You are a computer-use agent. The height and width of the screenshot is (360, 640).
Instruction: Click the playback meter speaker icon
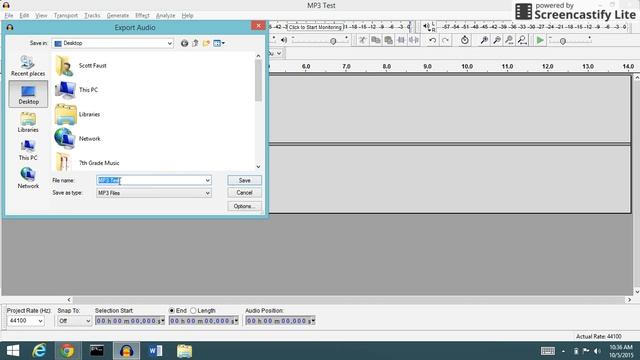coord(426,27)
